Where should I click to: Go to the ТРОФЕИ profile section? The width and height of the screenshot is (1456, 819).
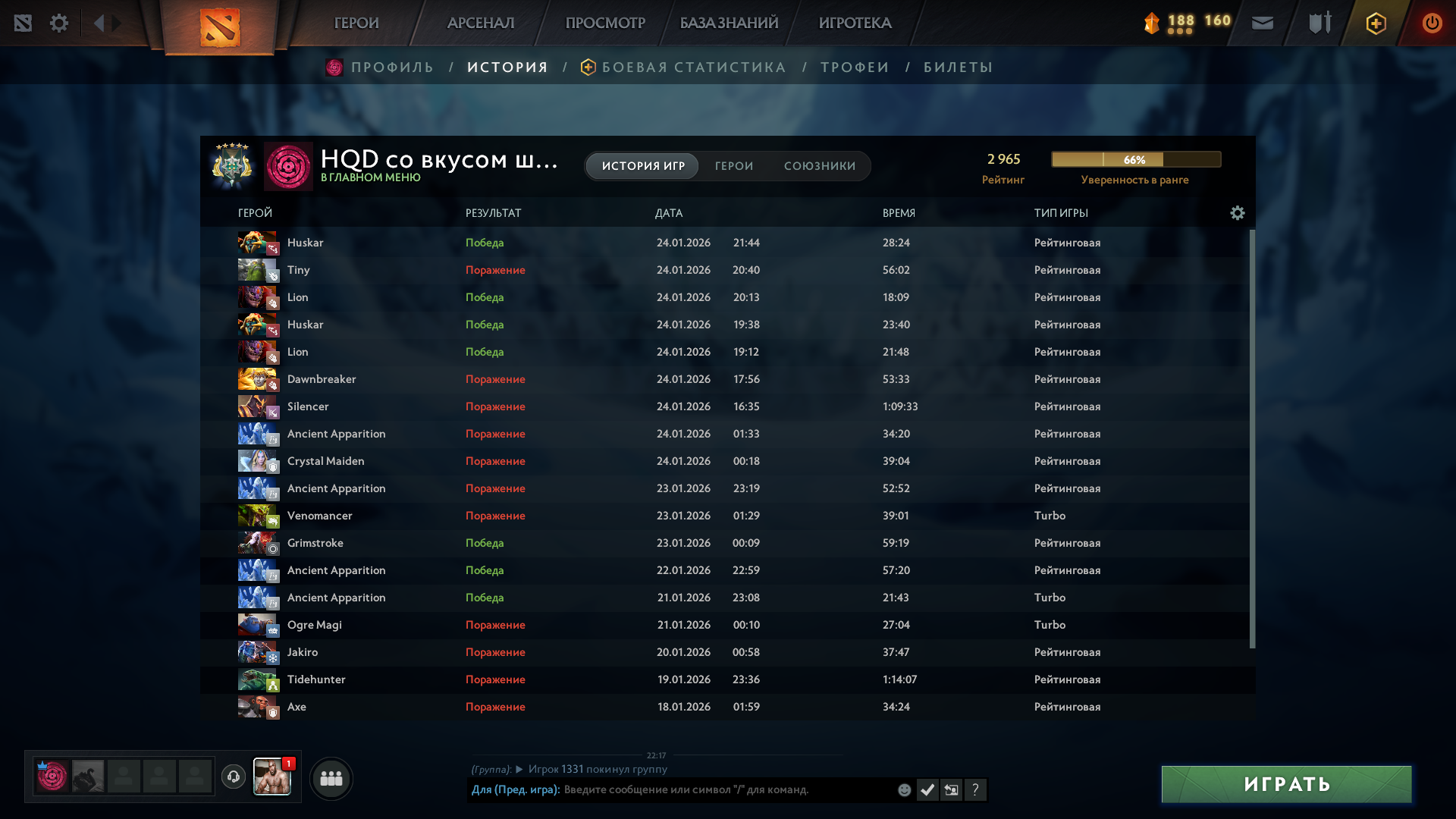pyautogui.click(x=855, y=67)
